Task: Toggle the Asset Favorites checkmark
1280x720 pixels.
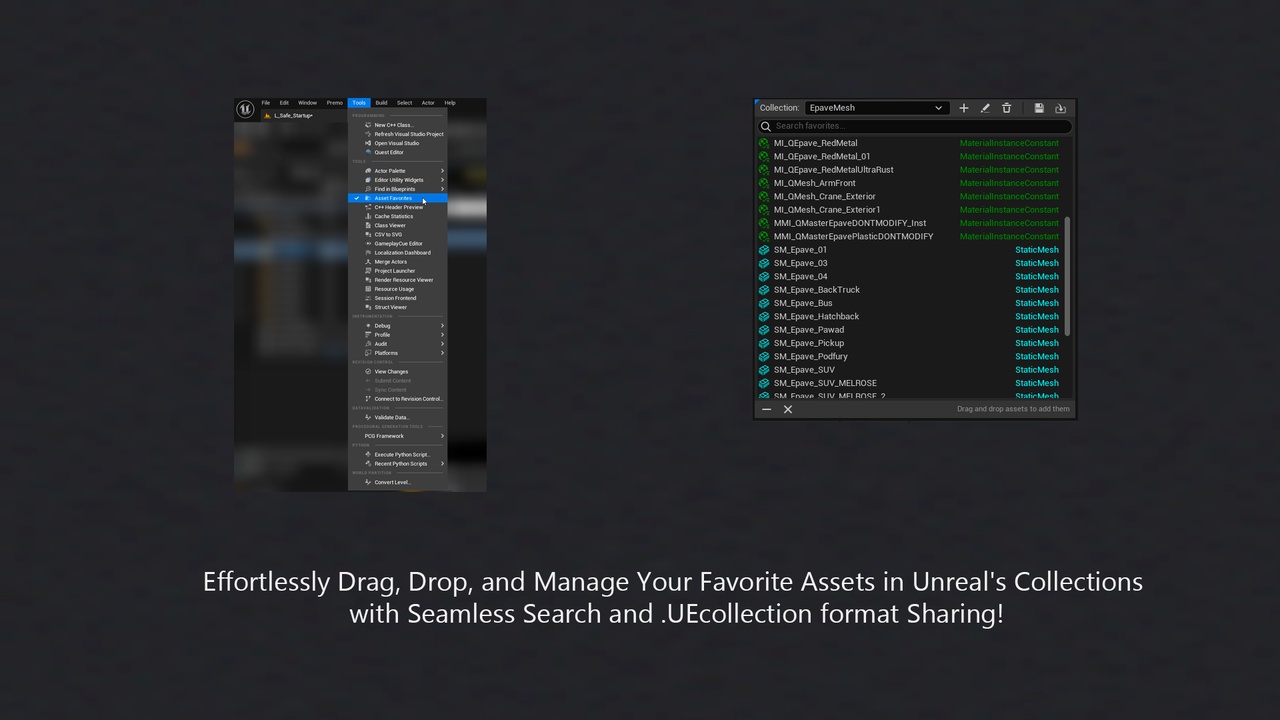Action: tap(357, 198)
